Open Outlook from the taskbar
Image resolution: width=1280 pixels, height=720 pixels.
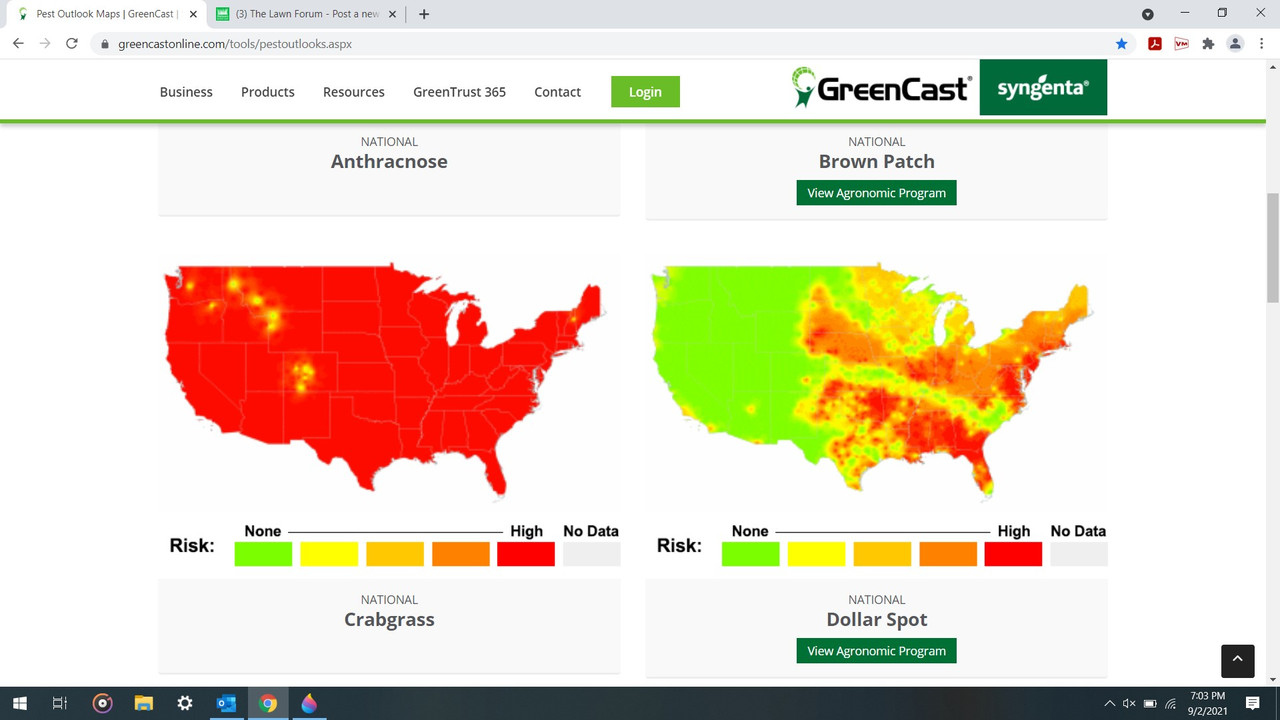tap(226, 703)
